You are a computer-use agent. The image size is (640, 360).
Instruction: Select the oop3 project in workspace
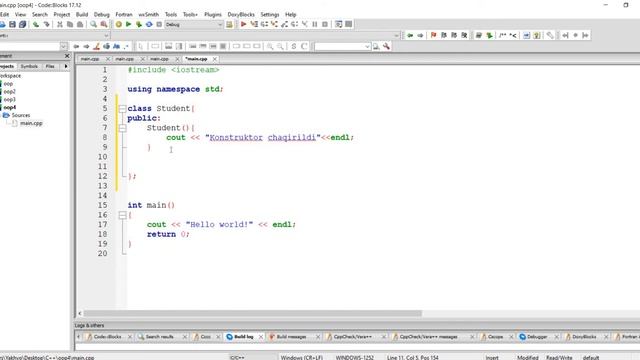(9, 99)
